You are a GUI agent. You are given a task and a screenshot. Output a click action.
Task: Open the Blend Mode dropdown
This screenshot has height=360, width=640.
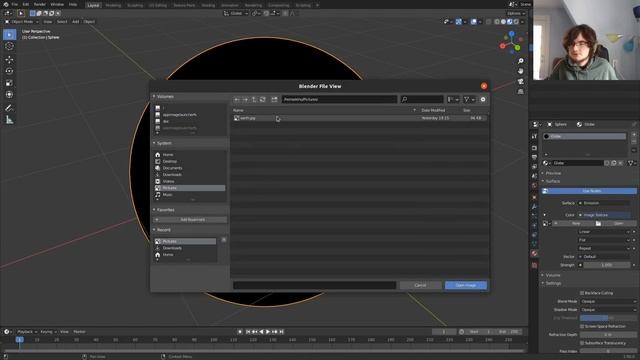608,301
